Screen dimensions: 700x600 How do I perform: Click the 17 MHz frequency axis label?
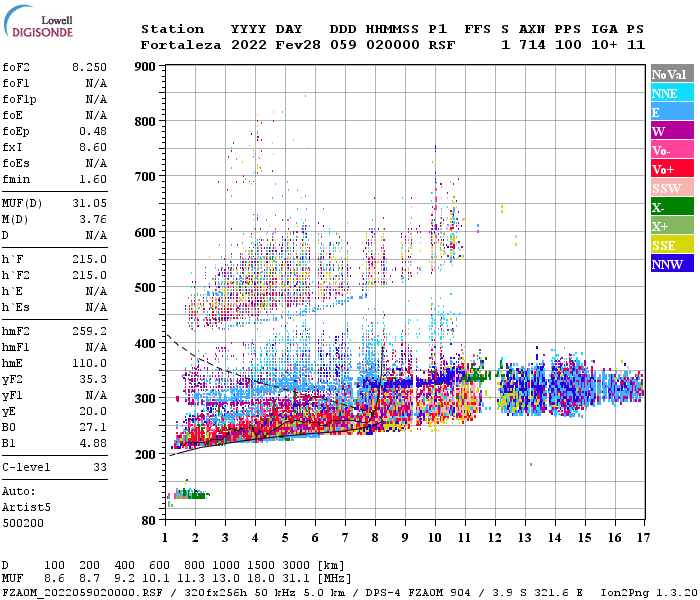coord(643,538)
